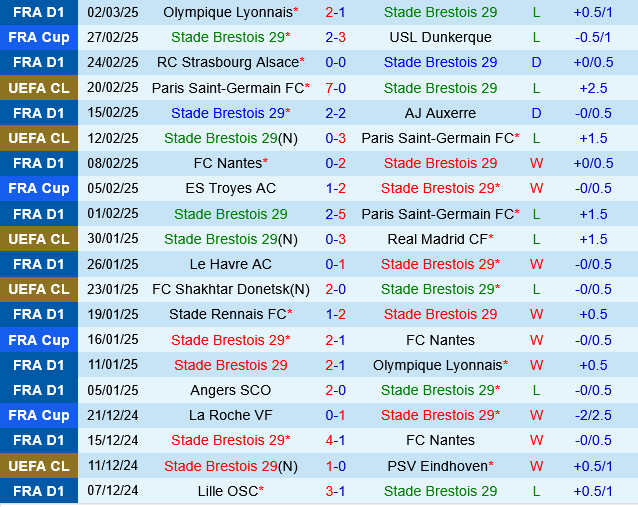638x507 pixels.
Task: Open Le Havre AC team link
Action: coord(231,264)
